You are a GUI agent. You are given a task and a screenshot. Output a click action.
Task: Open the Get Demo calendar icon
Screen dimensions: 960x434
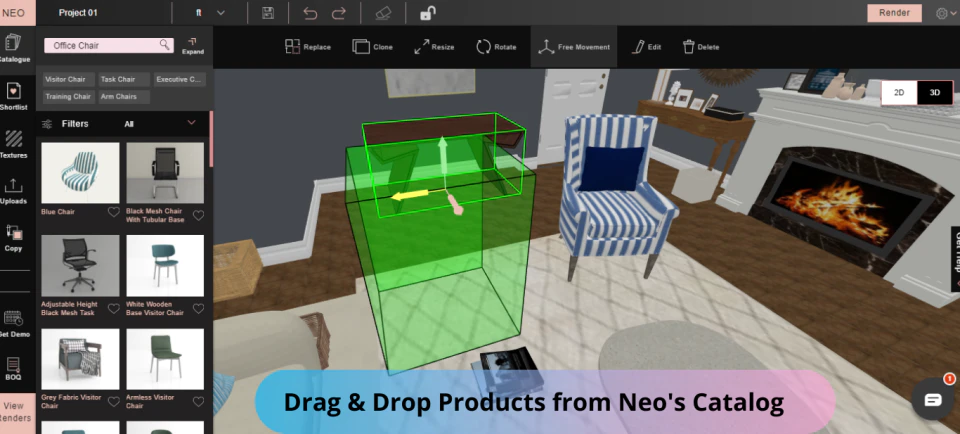pos(13,319)
